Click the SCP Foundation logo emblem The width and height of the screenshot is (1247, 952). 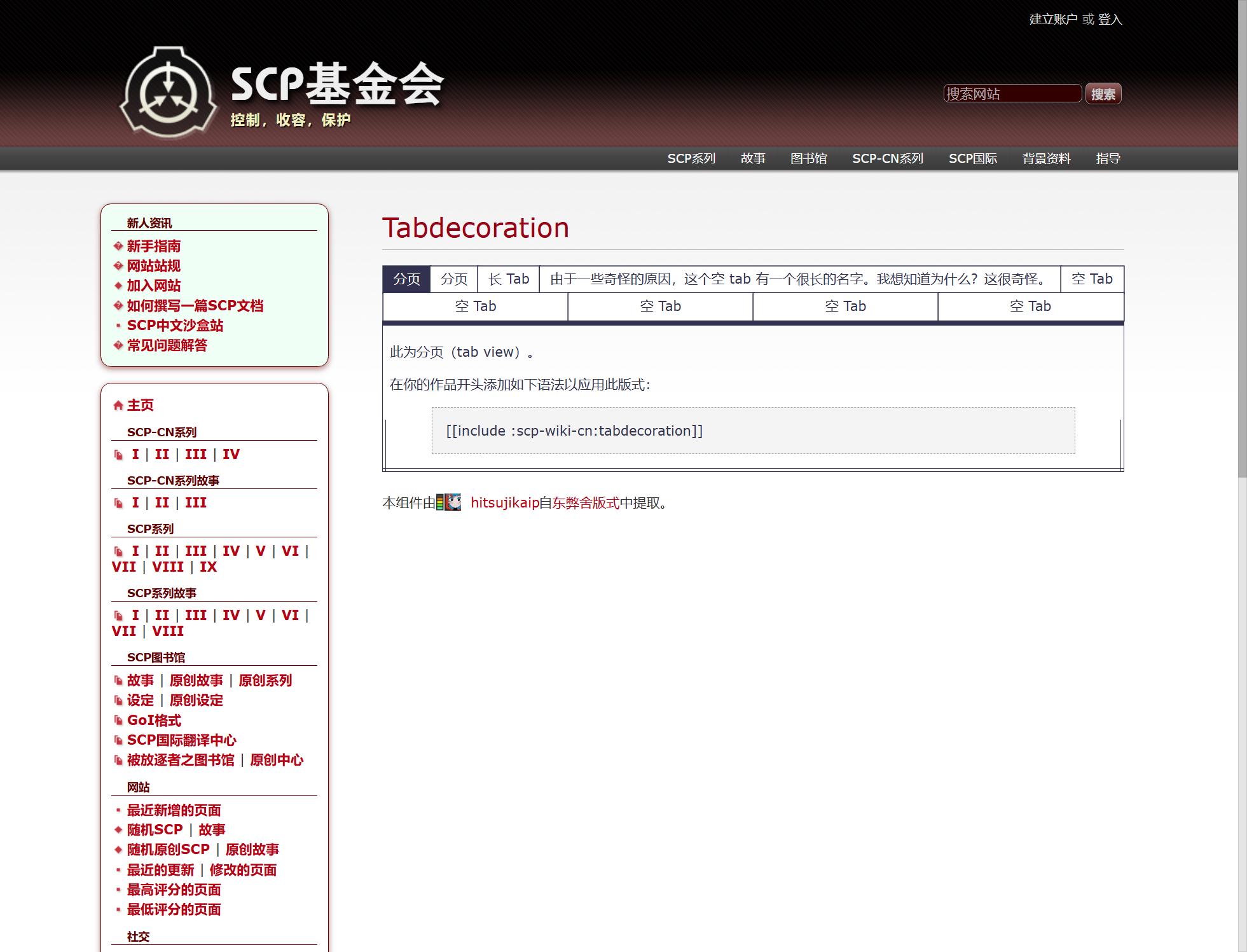tap(169, 92)
